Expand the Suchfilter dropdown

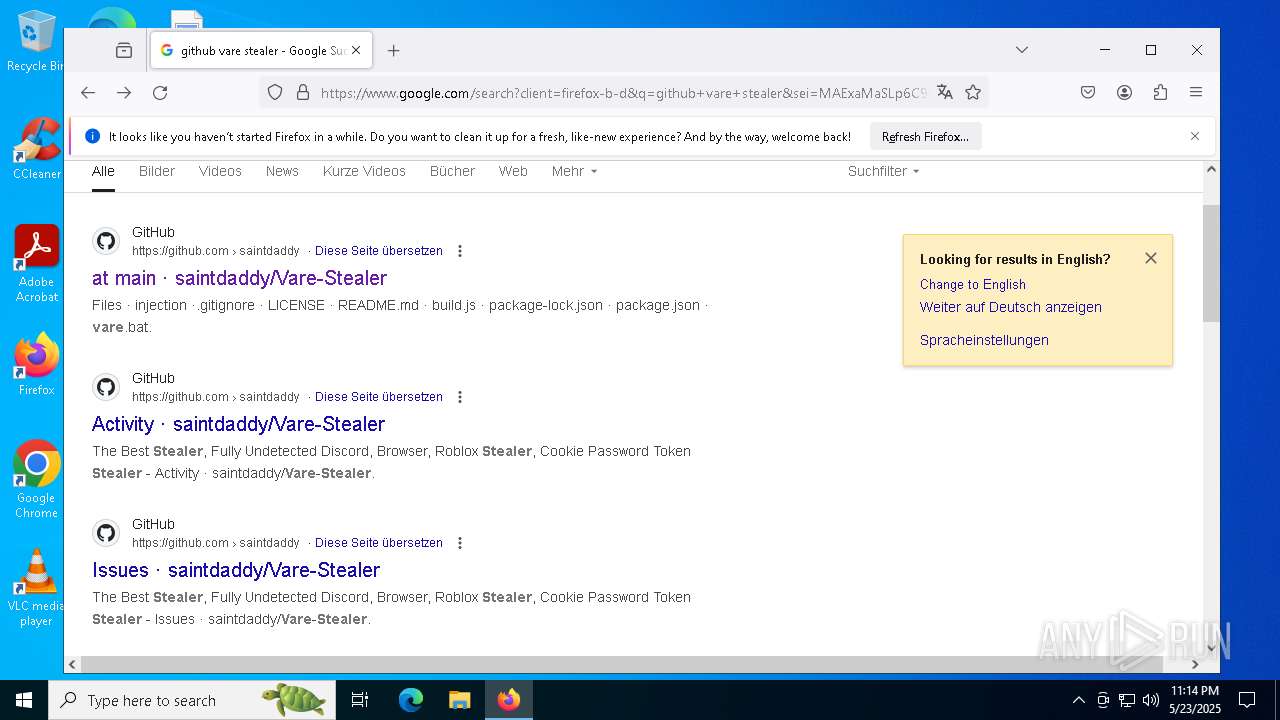883,172
